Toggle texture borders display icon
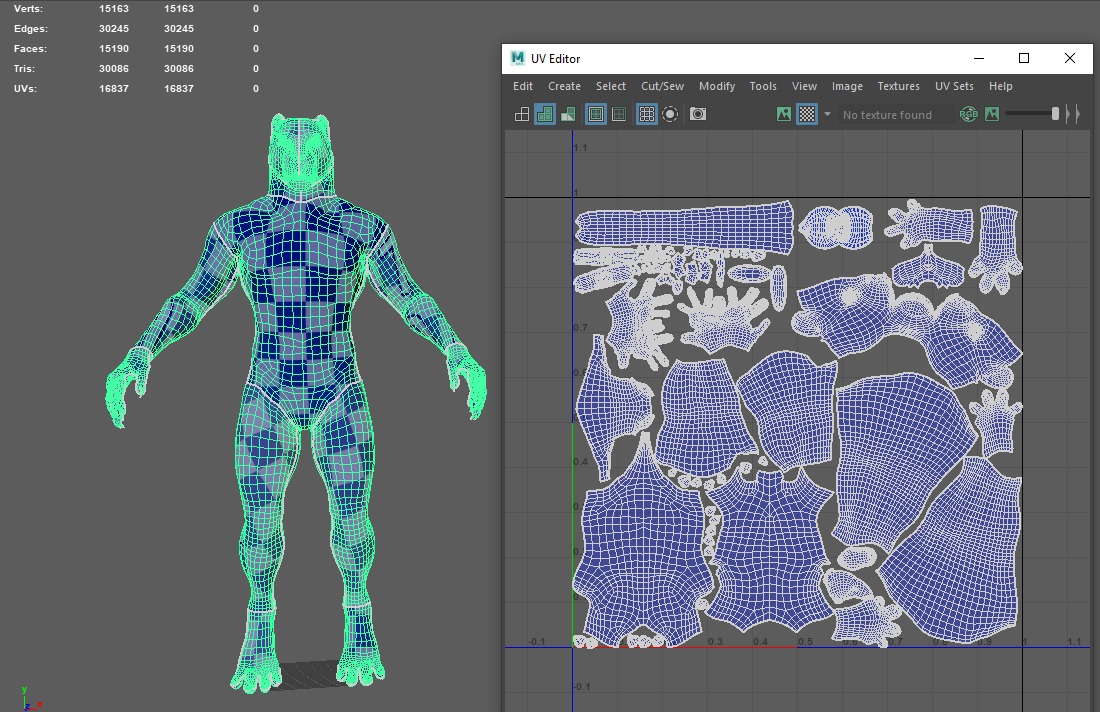This screenshot has width=1100, height=712. coord(596,114)
